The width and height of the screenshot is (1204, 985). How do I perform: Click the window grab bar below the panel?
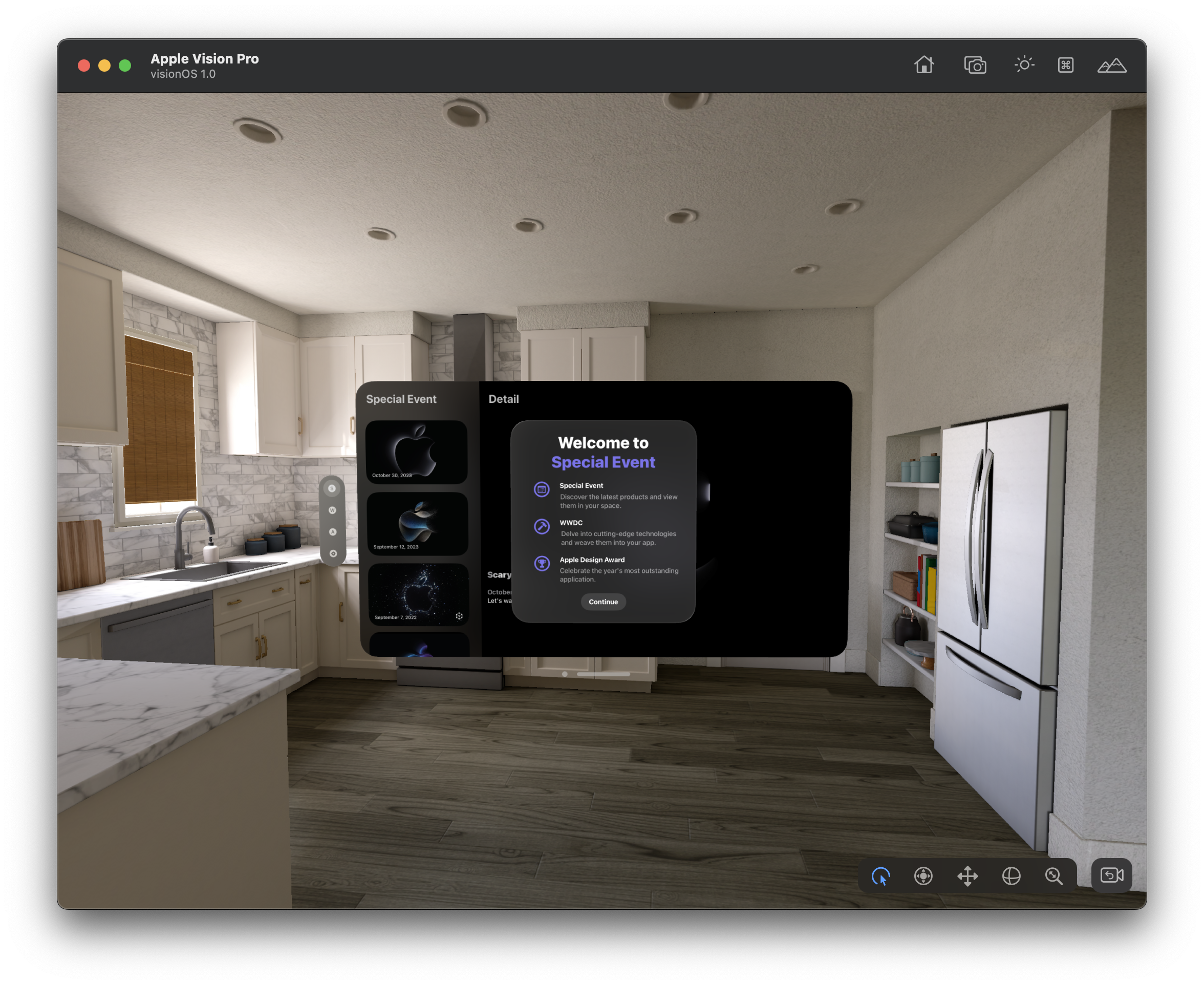(603, 674)
